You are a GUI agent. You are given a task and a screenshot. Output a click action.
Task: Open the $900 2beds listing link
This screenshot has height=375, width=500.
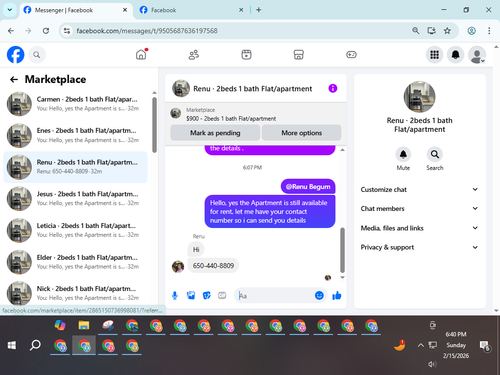[x=231, y=119]
